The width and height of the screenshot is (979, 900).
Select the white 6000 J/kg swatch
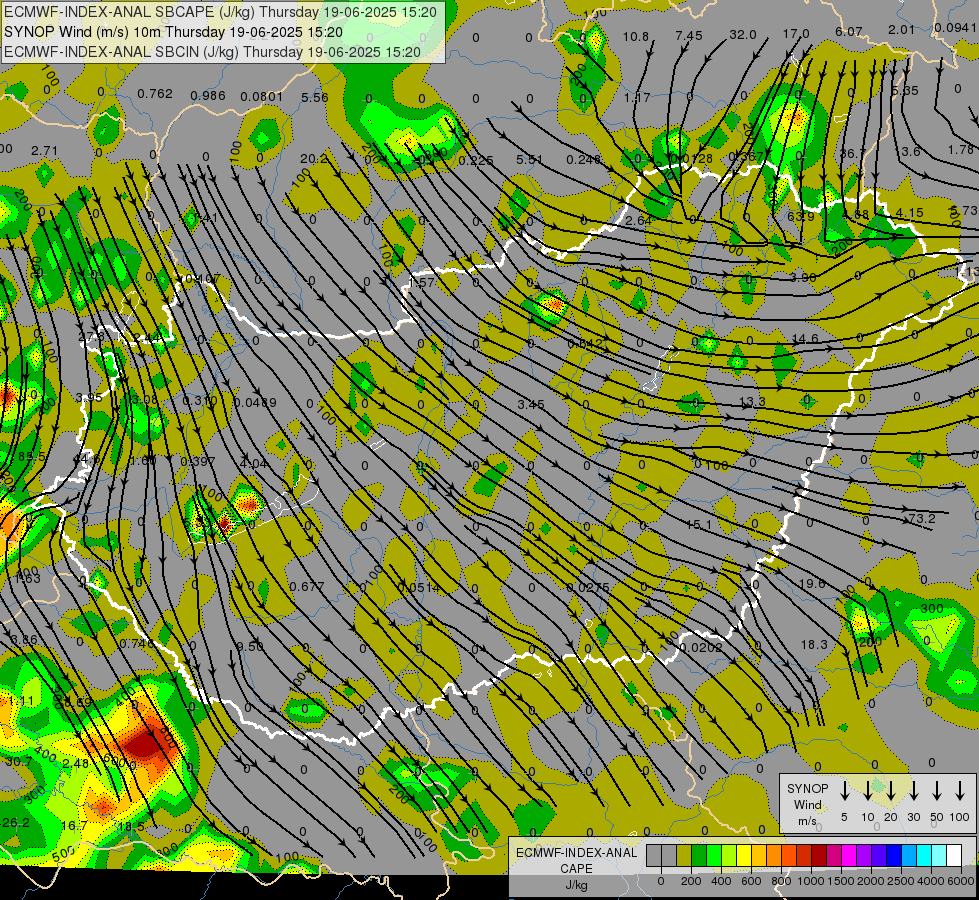[953, 856]
